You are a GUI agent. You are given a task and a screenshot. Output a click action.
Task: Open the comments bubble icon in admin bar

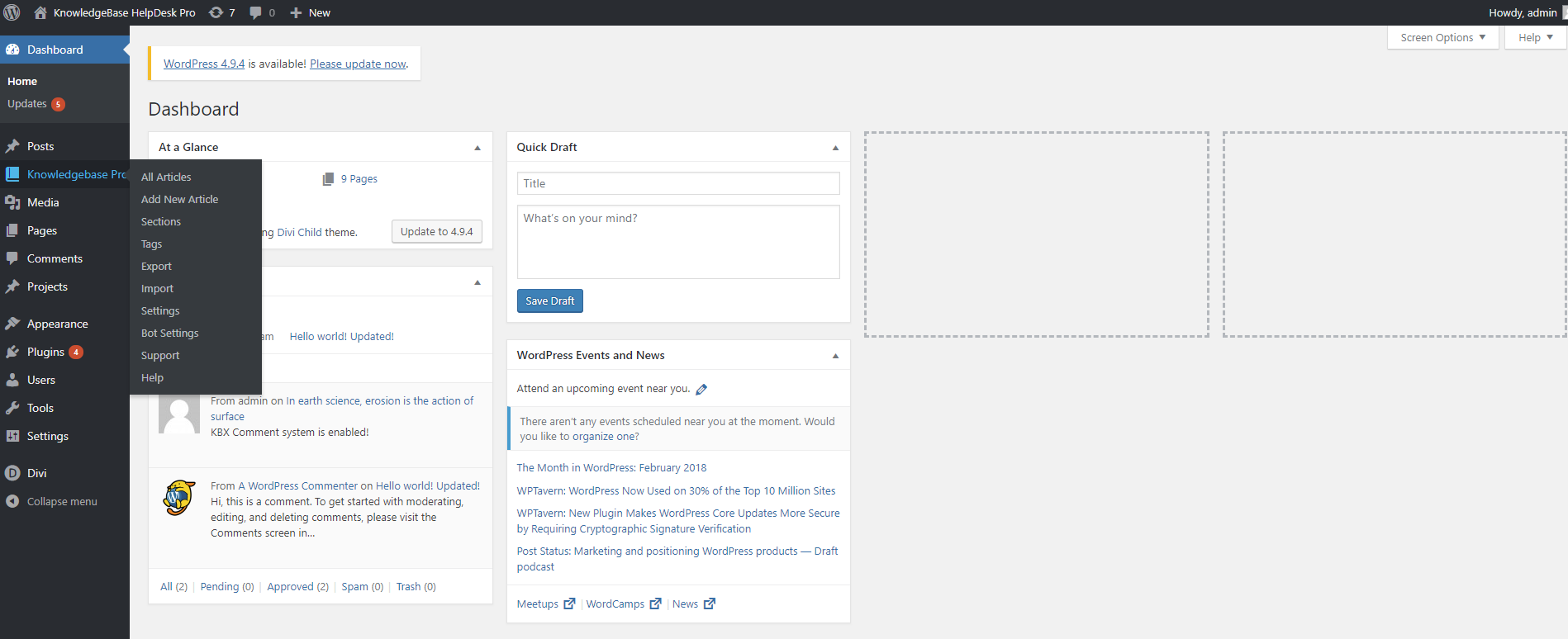(x=256, y=12)
